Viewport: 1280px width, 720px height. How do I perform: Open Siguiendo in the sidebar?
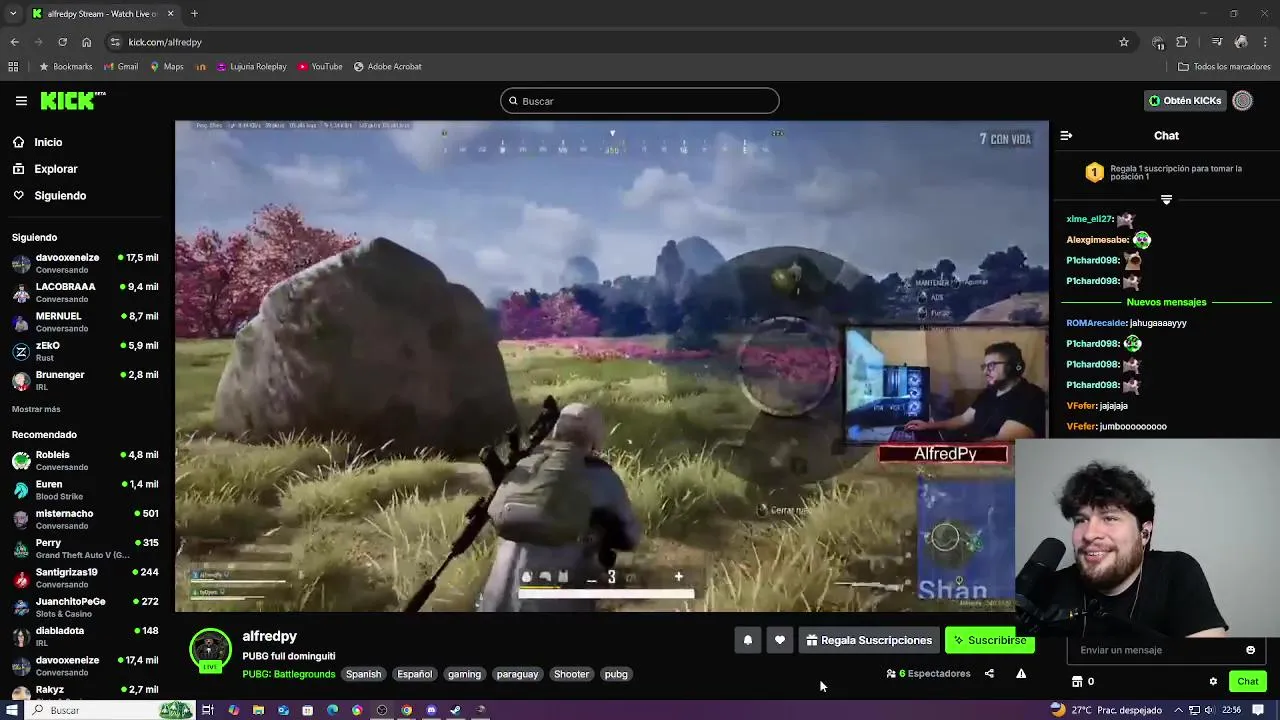pyautogui.click(x=49, y=196)
